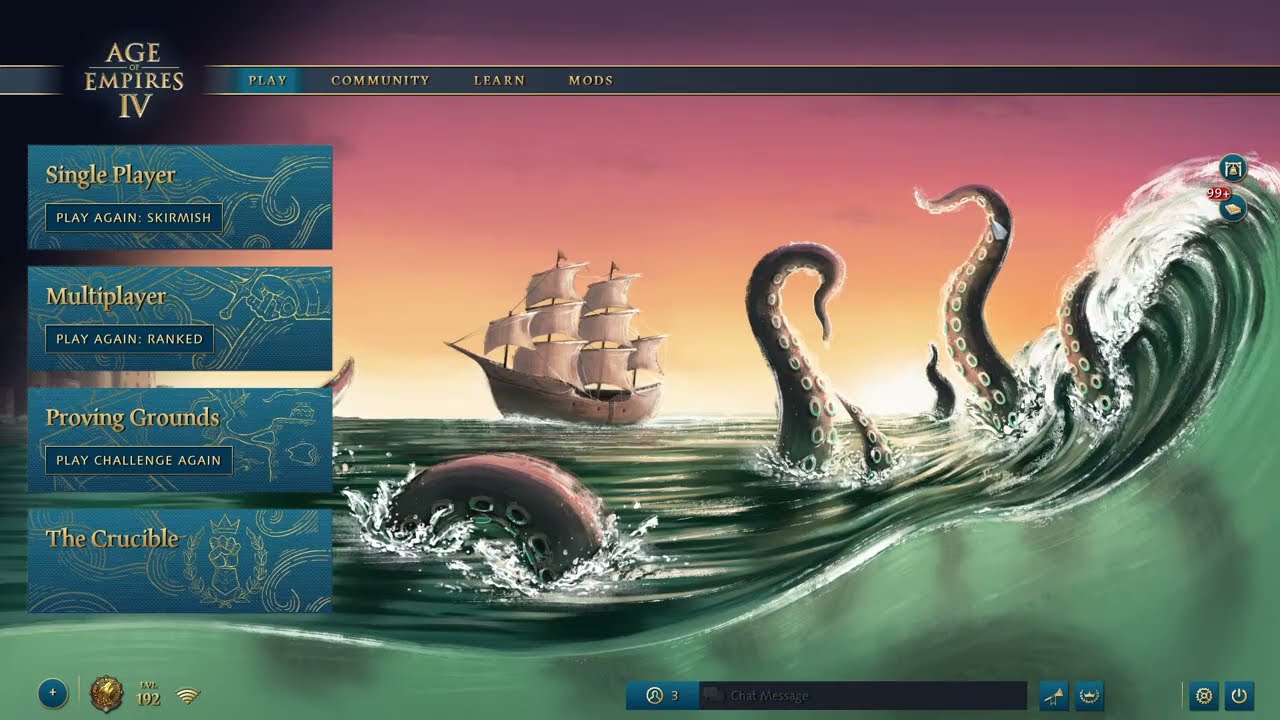Open the friends list showing 3 online
Viewport: 1280px width, 720px height.
pos(662,695)
